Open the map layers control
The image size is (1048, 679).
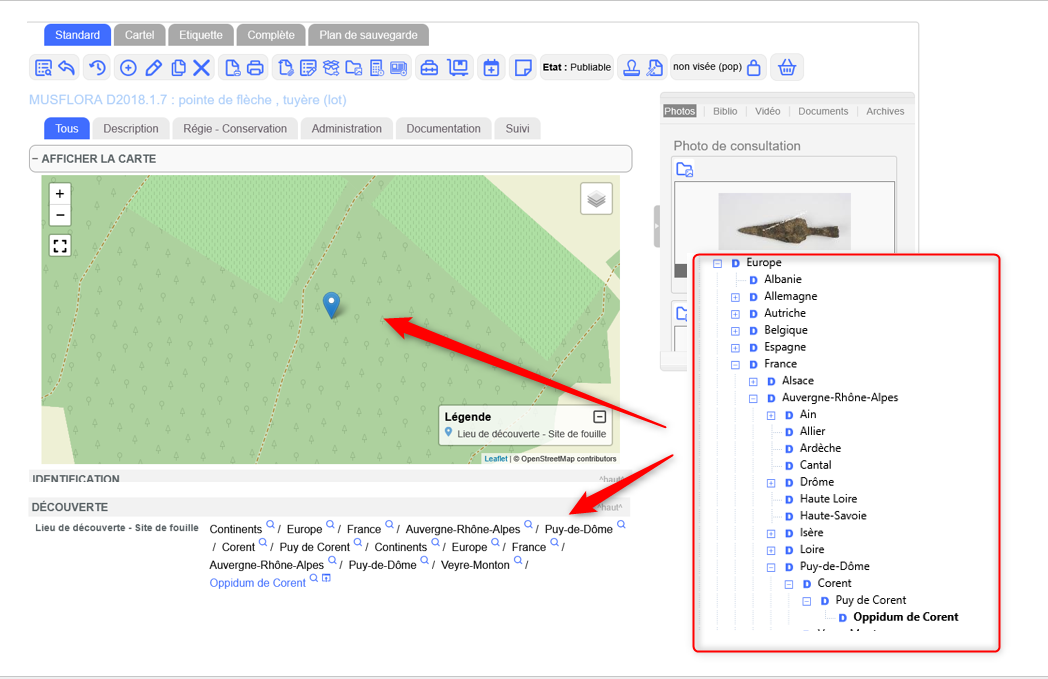(x=596, y=199)
